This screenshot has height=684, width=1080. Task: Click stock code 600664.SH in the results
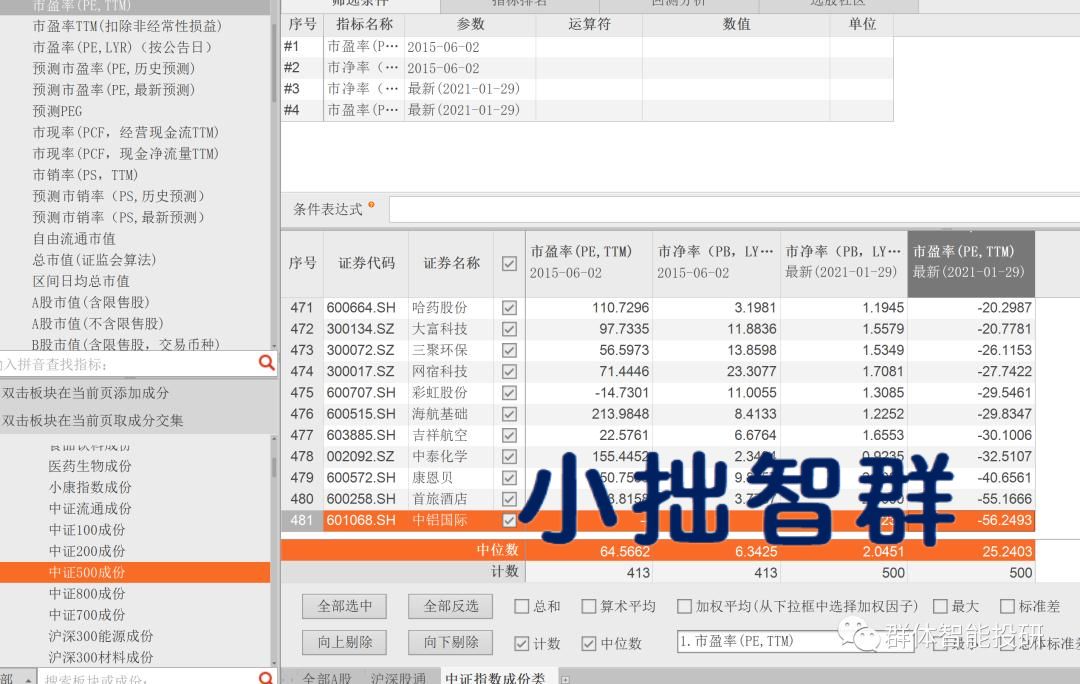coord(361,308)
